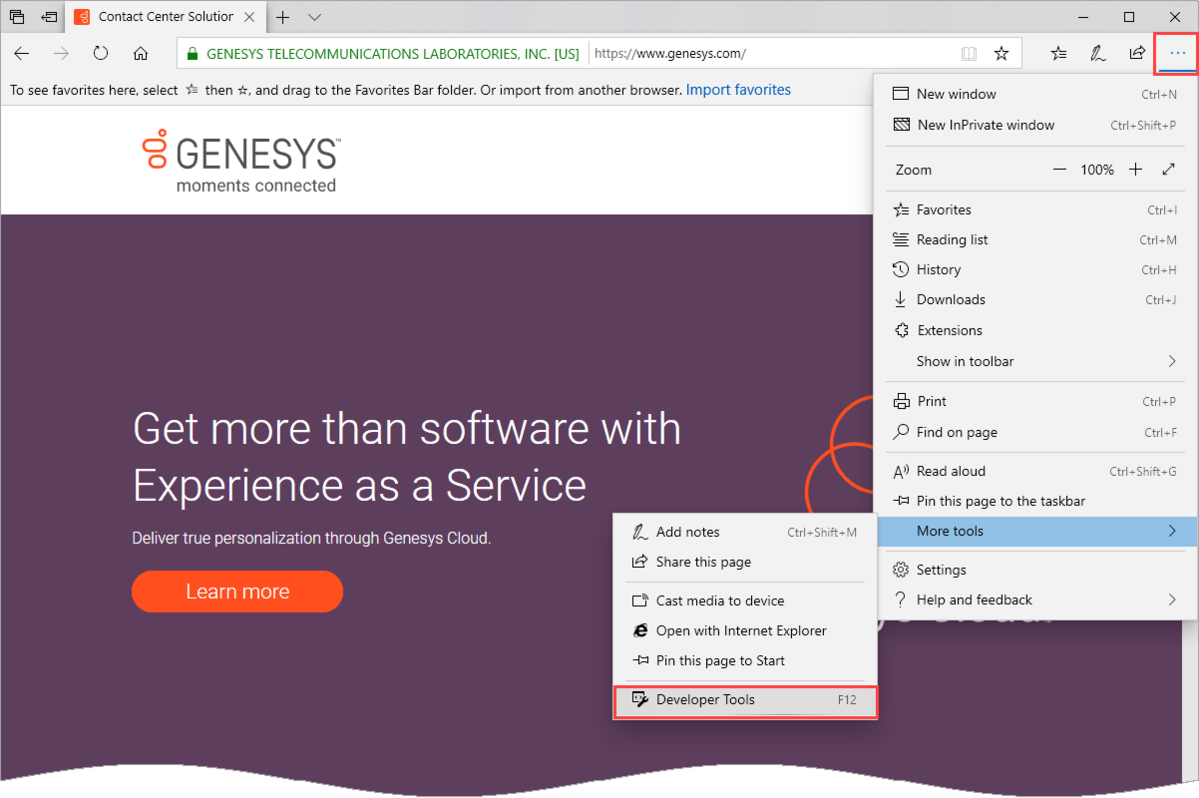Open Developer Tools

[x=746, y=700]
